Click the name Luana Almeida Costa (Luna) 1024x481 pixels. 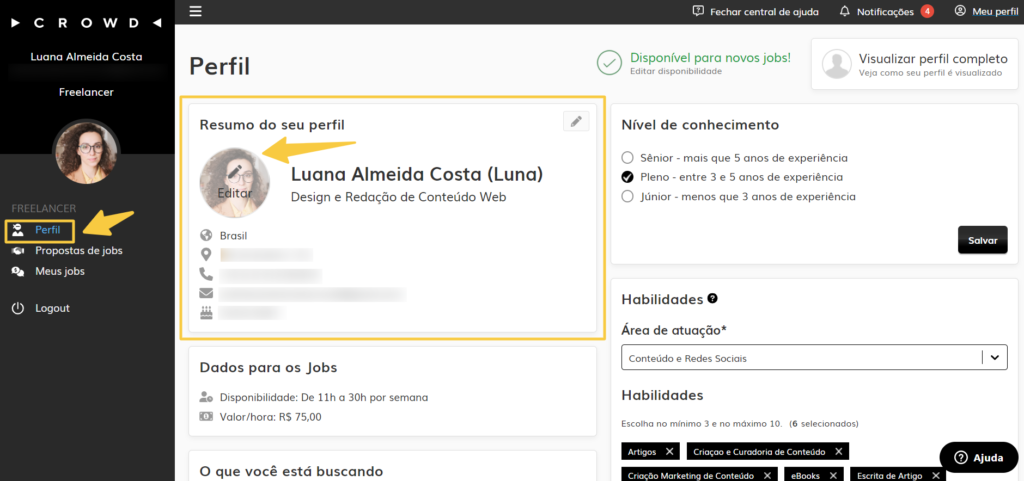click(417, 174)
